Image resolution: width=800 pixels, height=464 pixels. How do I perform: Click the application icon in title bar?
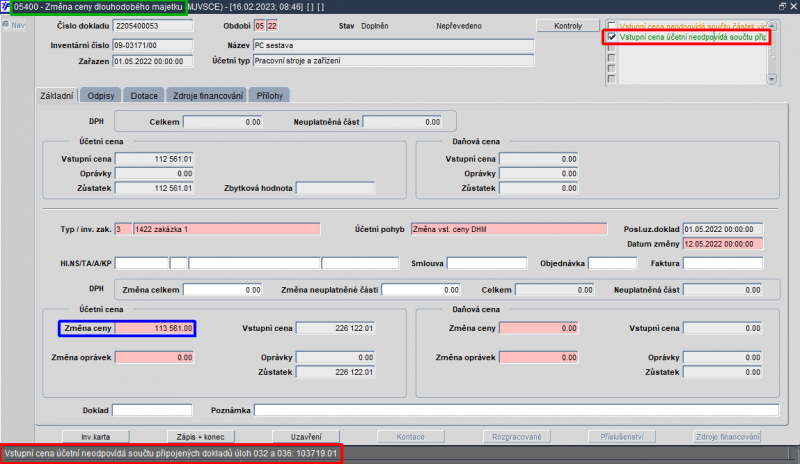coord(5,7)
